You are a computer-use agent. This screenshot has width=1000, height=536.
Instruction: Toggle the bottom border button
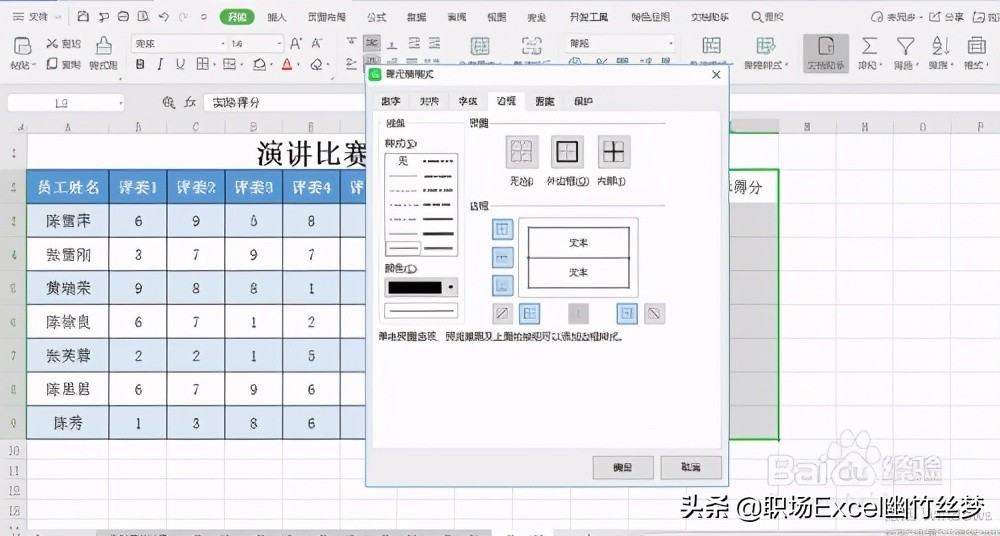[503, 285]
